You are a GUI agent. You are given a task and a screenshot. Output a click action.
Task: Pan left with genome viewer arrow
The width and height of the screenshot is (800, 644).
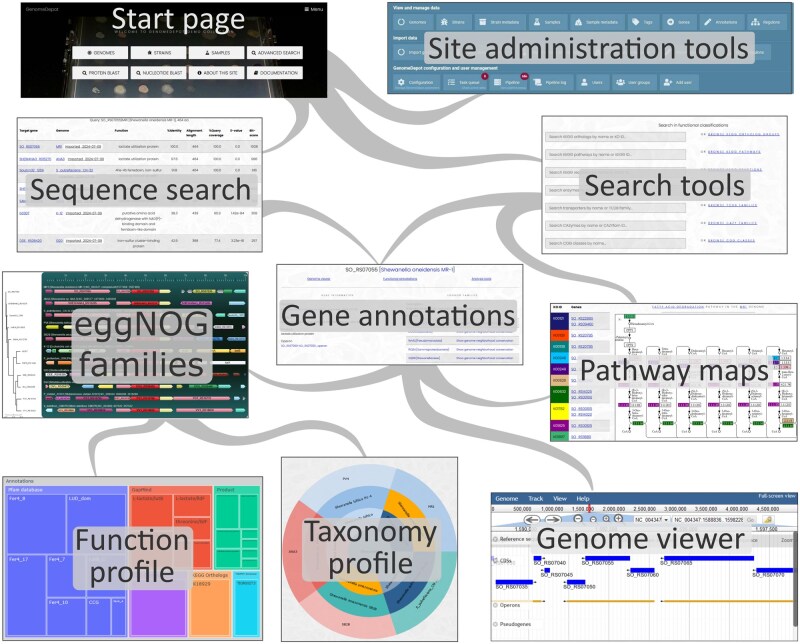pos(532,519)
